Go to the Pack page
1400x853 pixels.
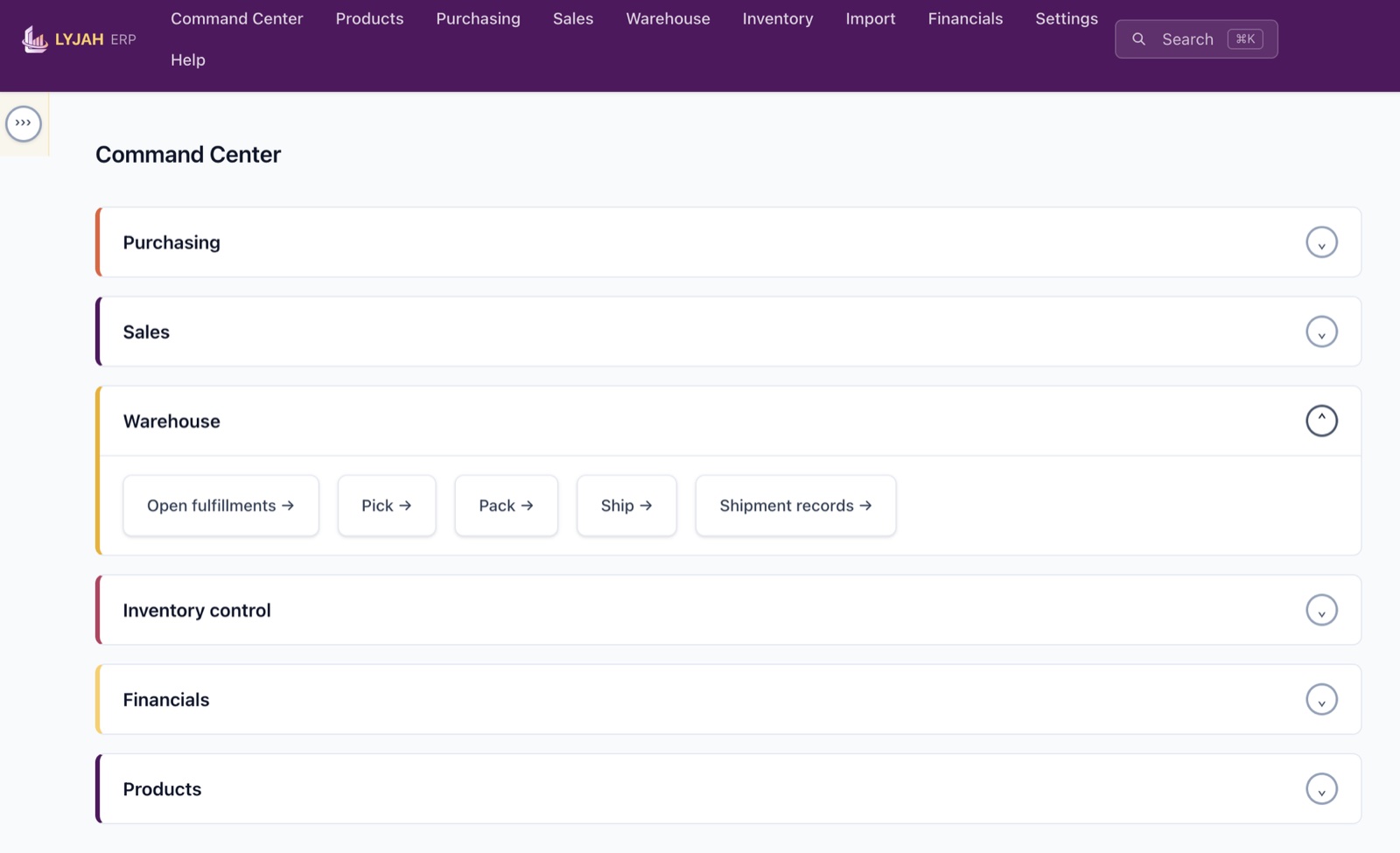[506, 506]
